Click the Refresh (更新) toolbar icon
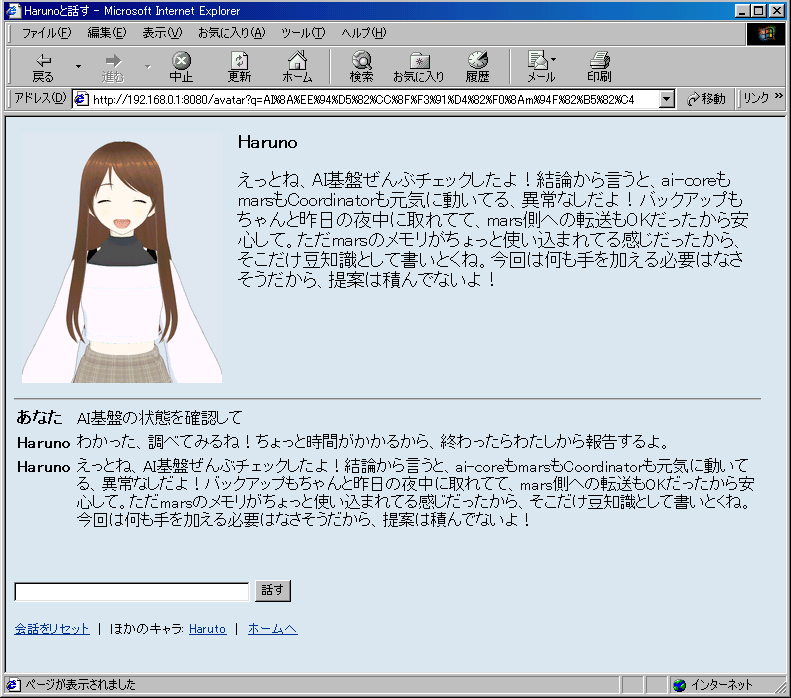 tap(239, 67)
